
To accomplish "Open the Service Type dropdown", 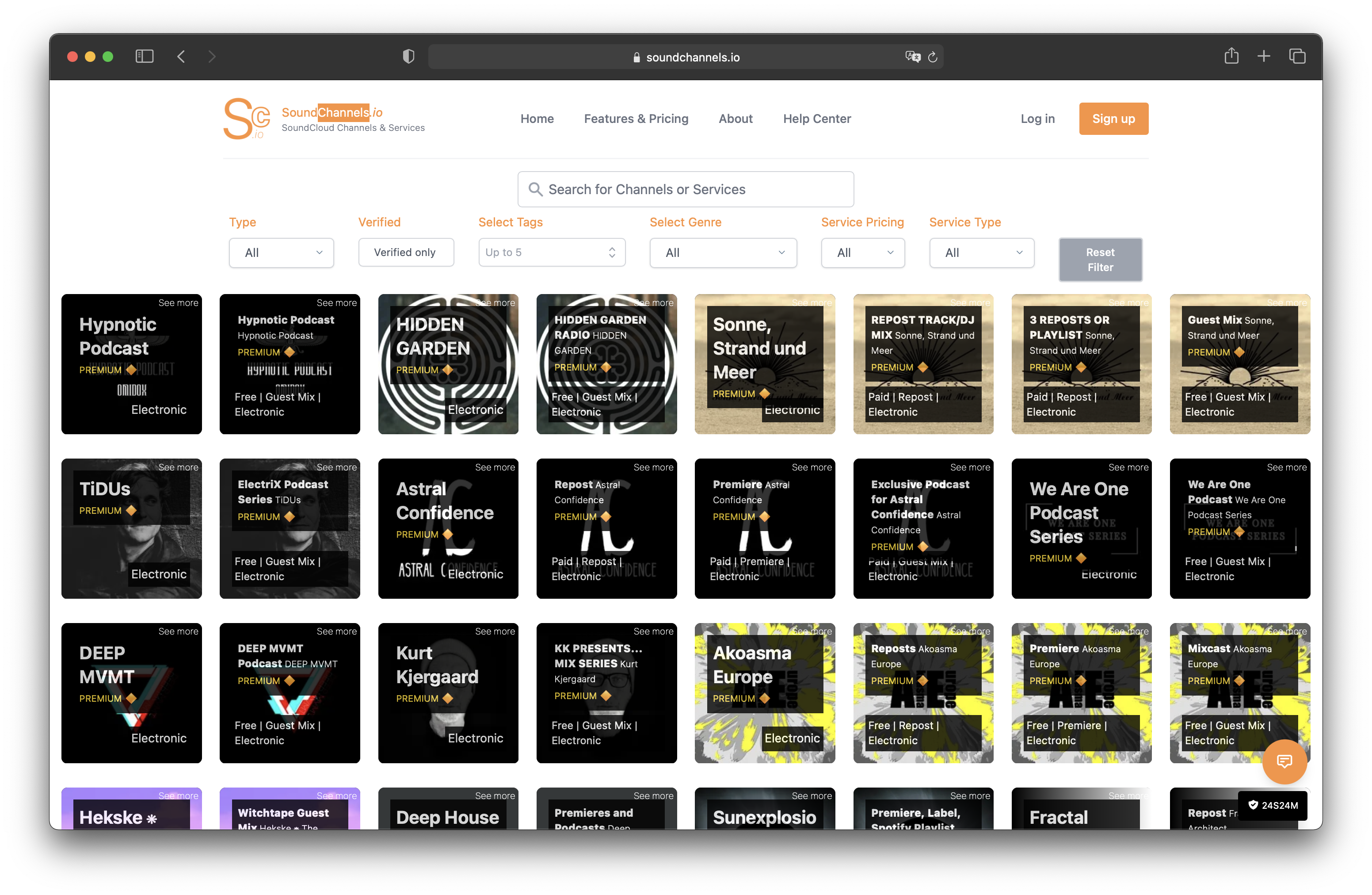I will (x=981, y=252).
